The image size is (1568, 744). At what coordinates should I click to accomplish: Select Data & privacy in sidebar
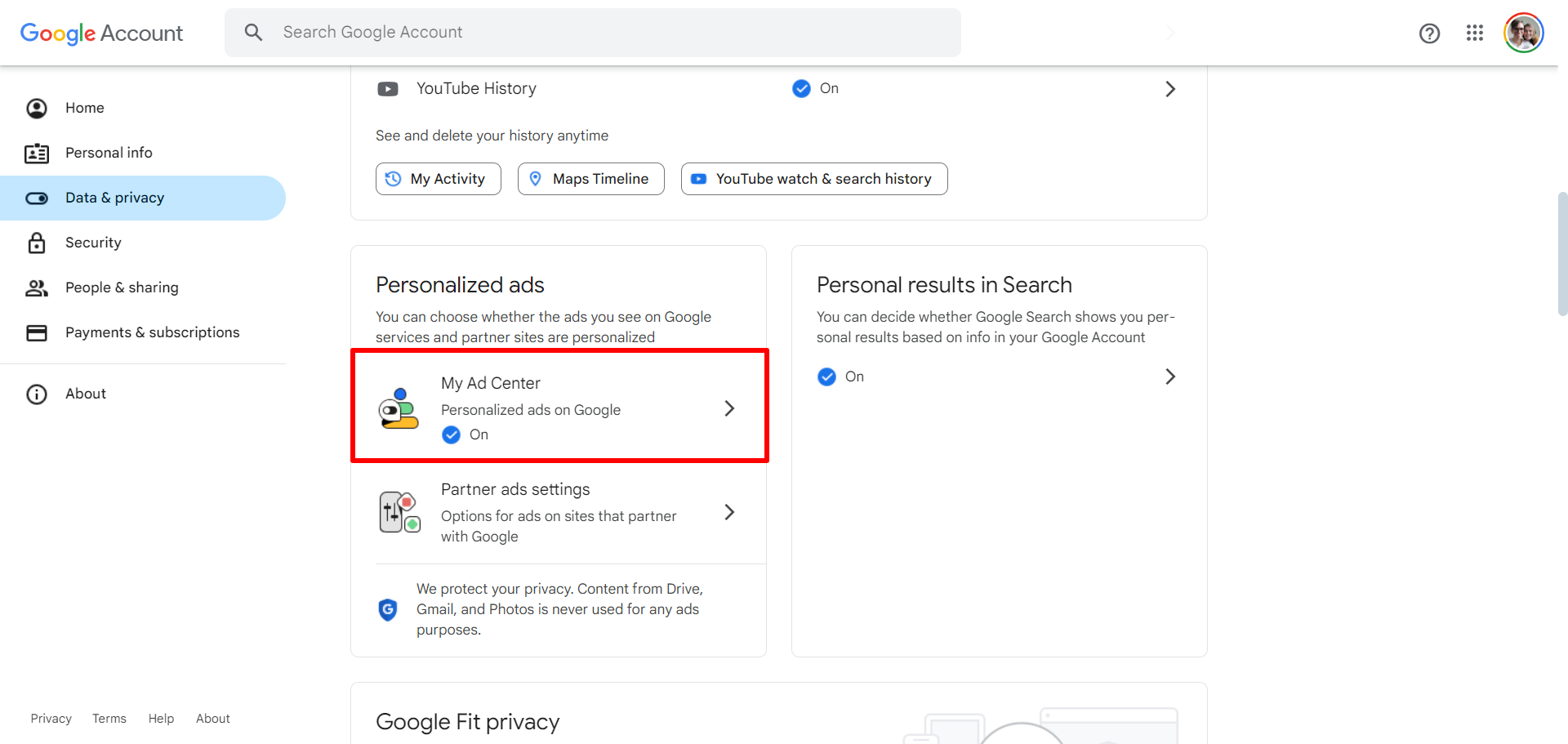143,198
